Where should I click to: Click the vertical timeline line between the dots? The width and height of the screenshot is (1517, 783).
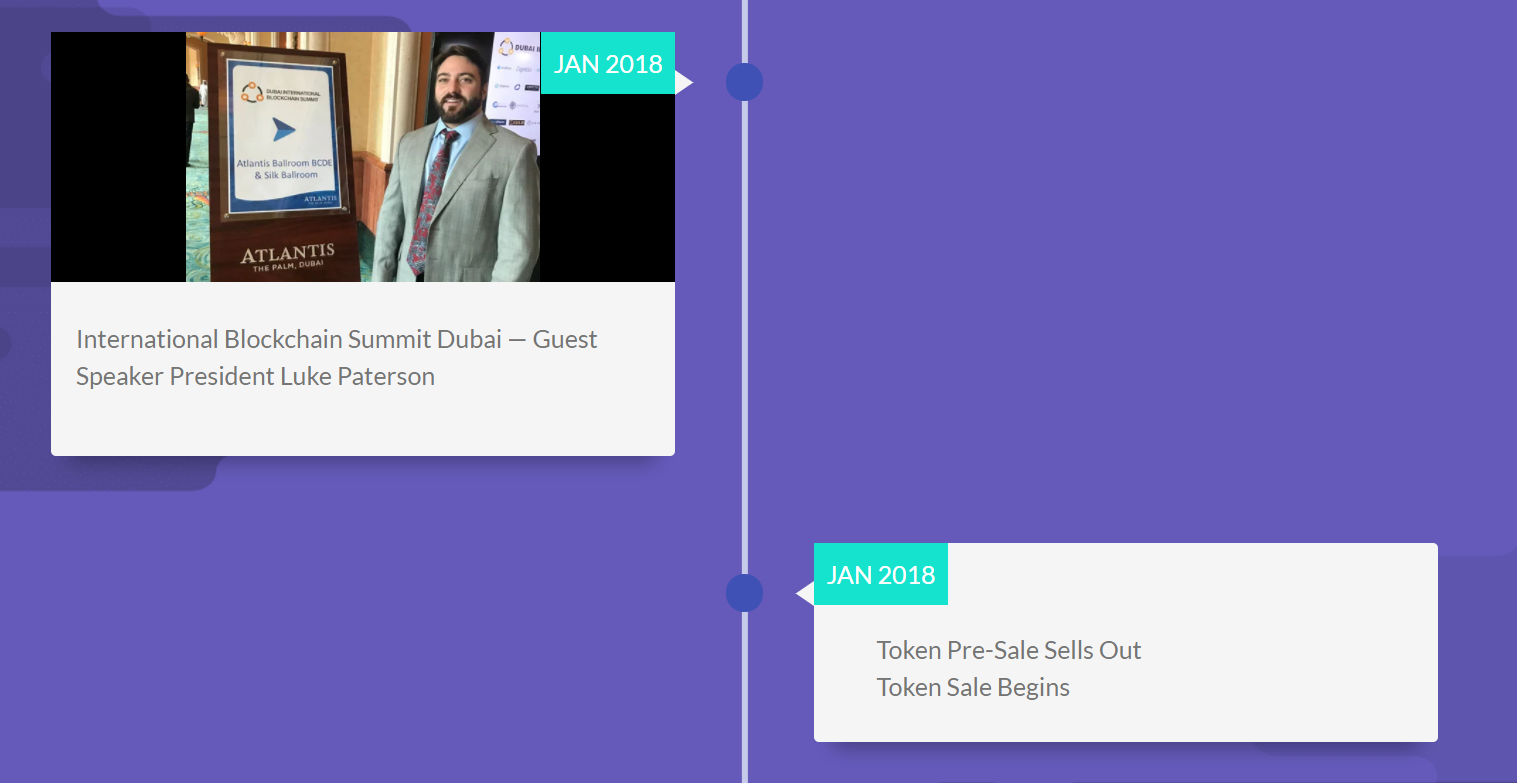tap(744, 340)
